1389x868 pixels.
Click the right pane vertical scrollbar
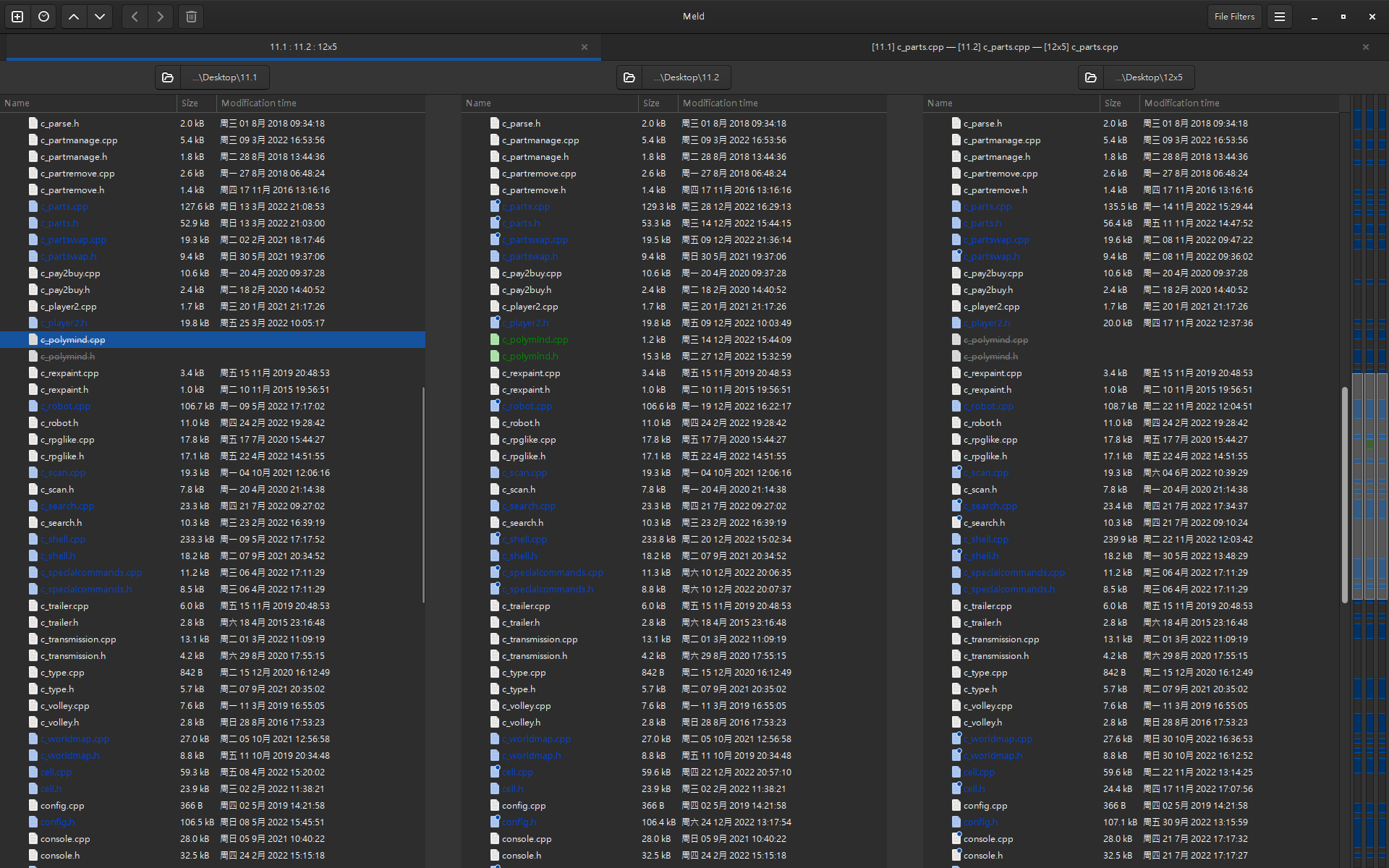point(1344,495)
